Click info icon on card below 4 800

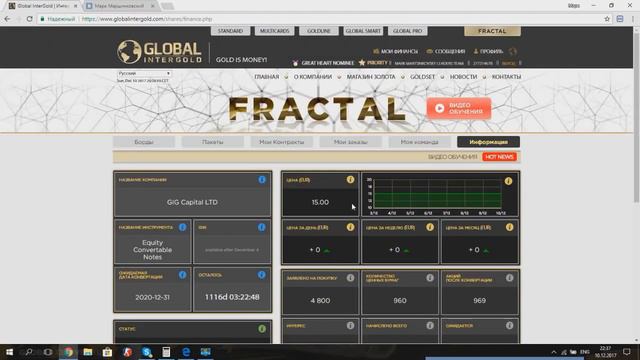[350, 325]
